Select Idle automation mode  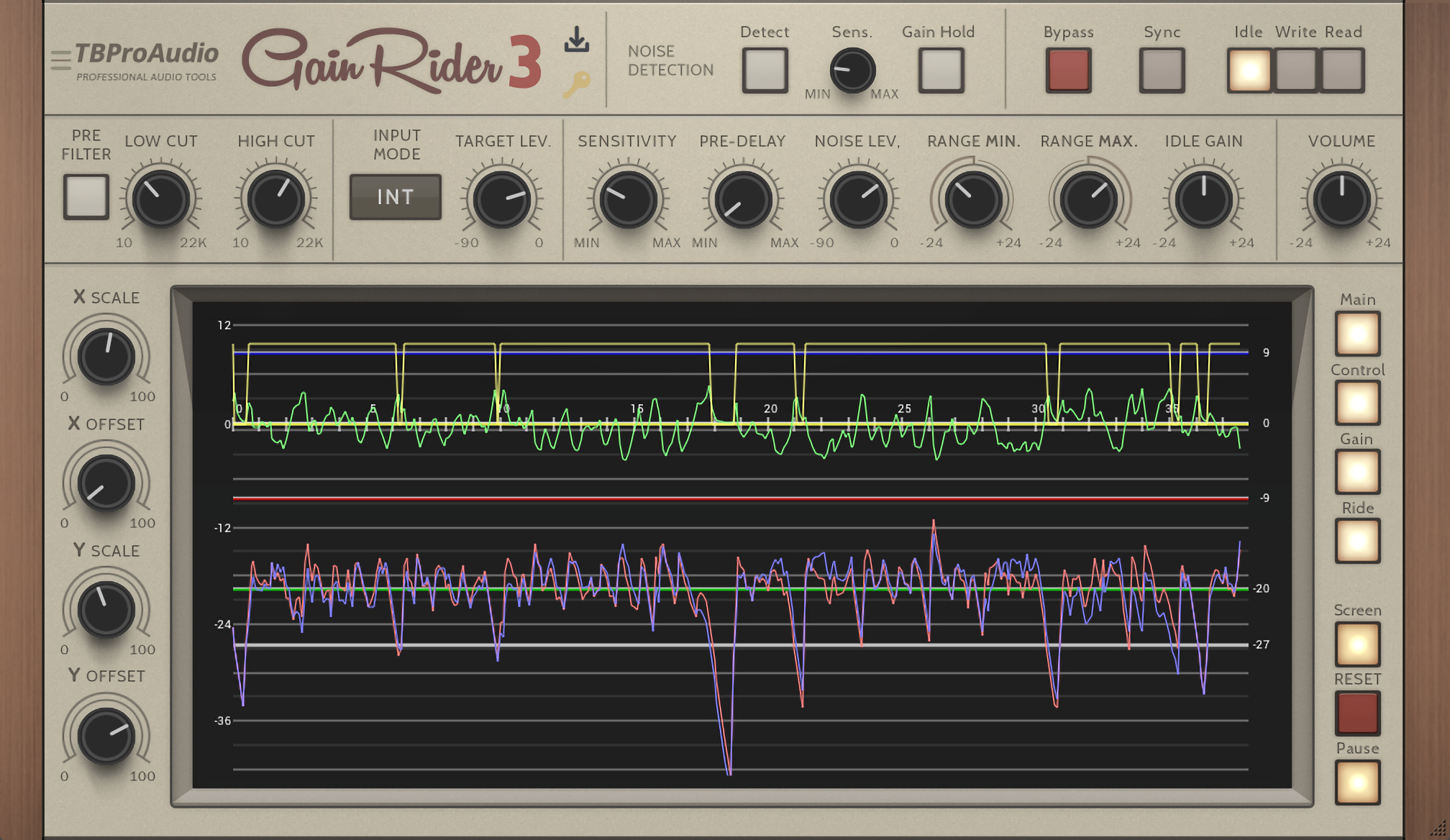[1249, 70]
